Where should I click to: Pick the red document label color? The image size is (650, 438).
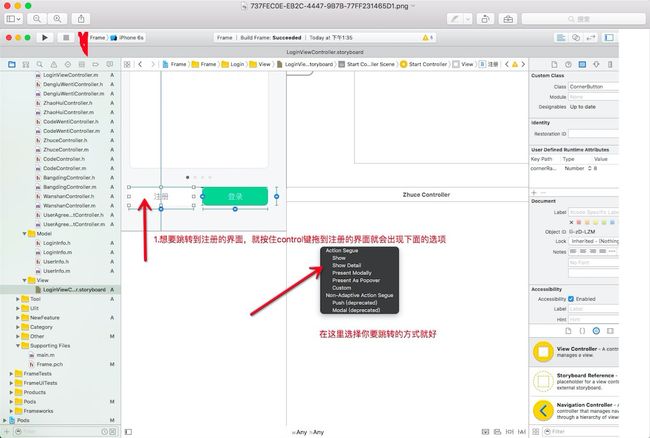pyautogui.click(x=579, y=222)
